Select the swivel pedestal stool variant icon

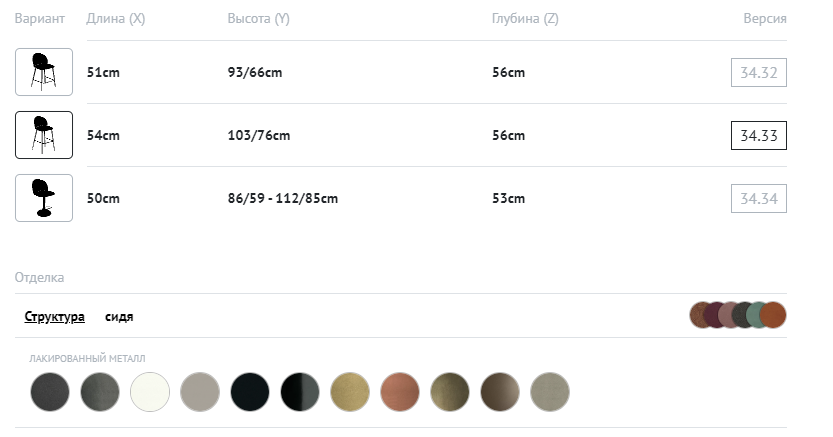coord(44,198)
